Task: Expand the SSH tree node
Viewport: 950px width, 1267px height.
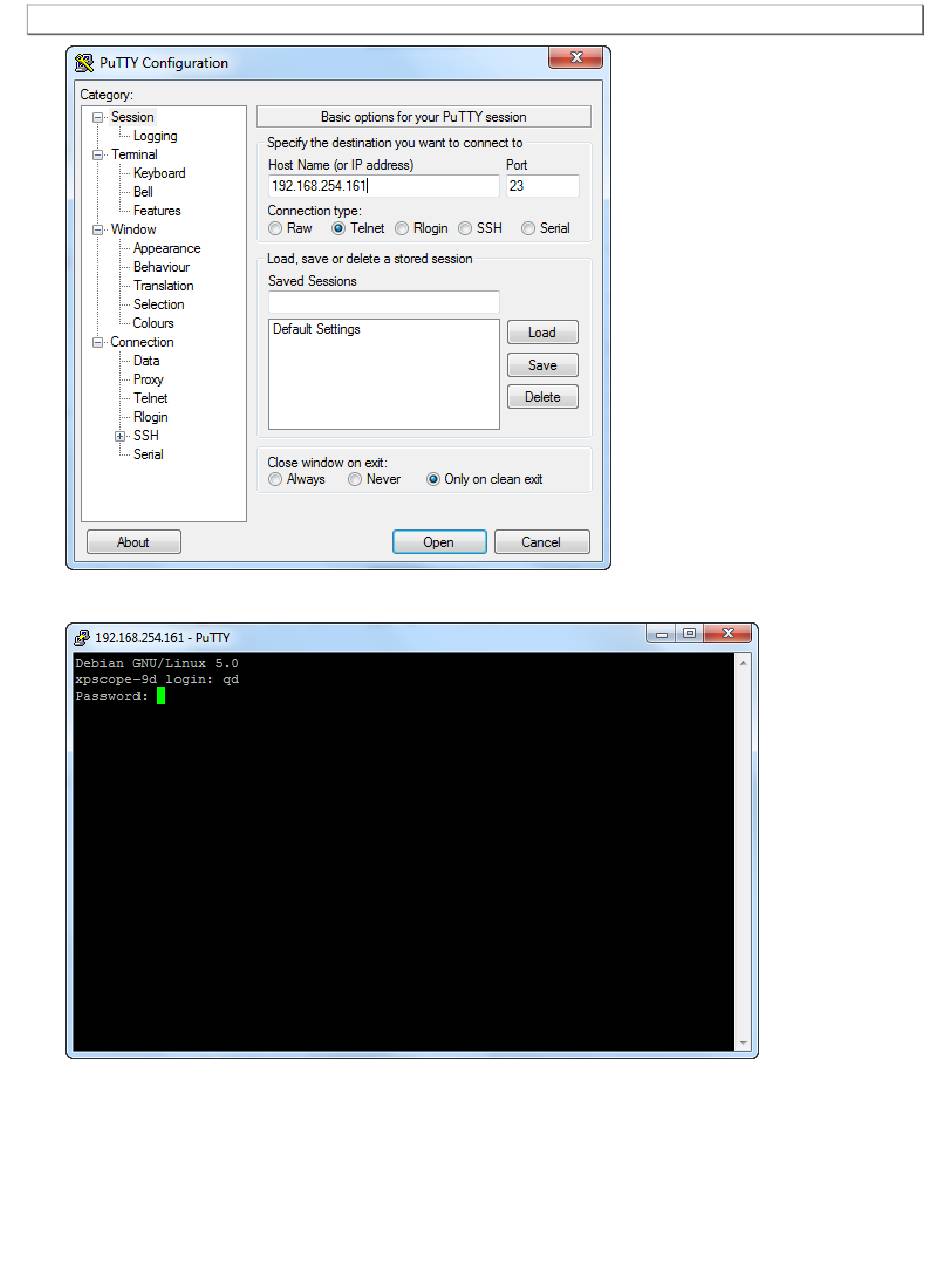Action: click(x=121, y=436)
